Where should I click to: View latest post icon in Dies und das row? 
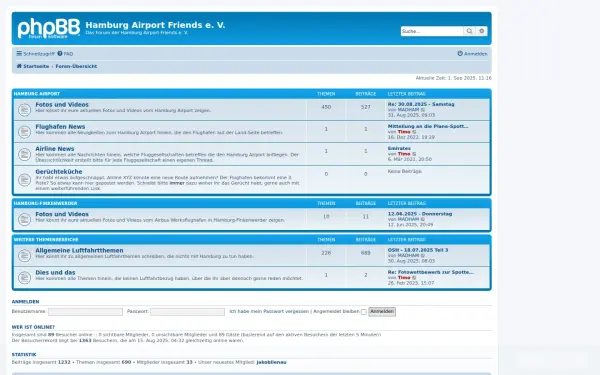click(414, 277)
